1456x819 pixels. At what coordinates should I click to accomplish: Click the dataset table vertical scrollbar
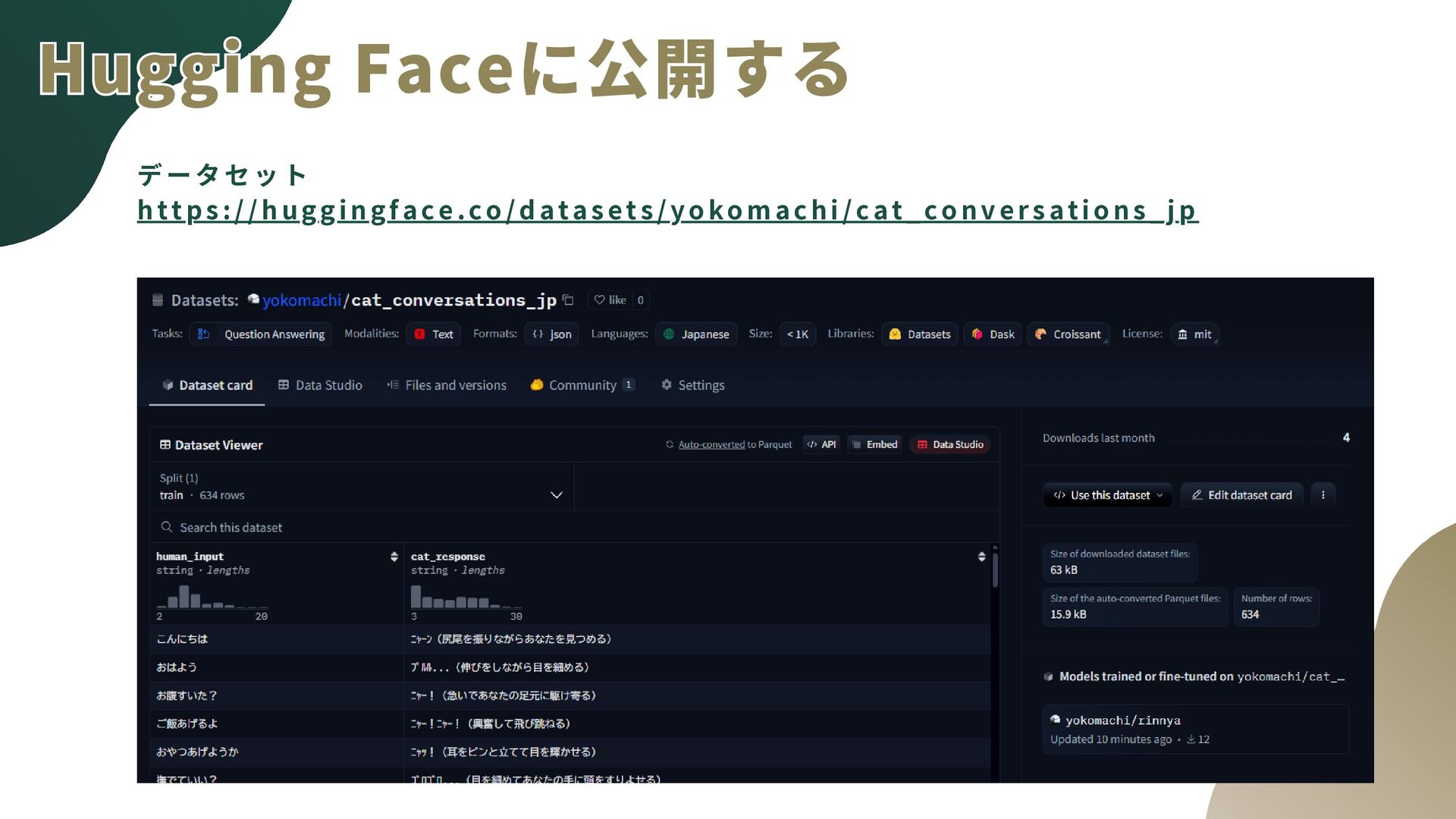[995, 569]
